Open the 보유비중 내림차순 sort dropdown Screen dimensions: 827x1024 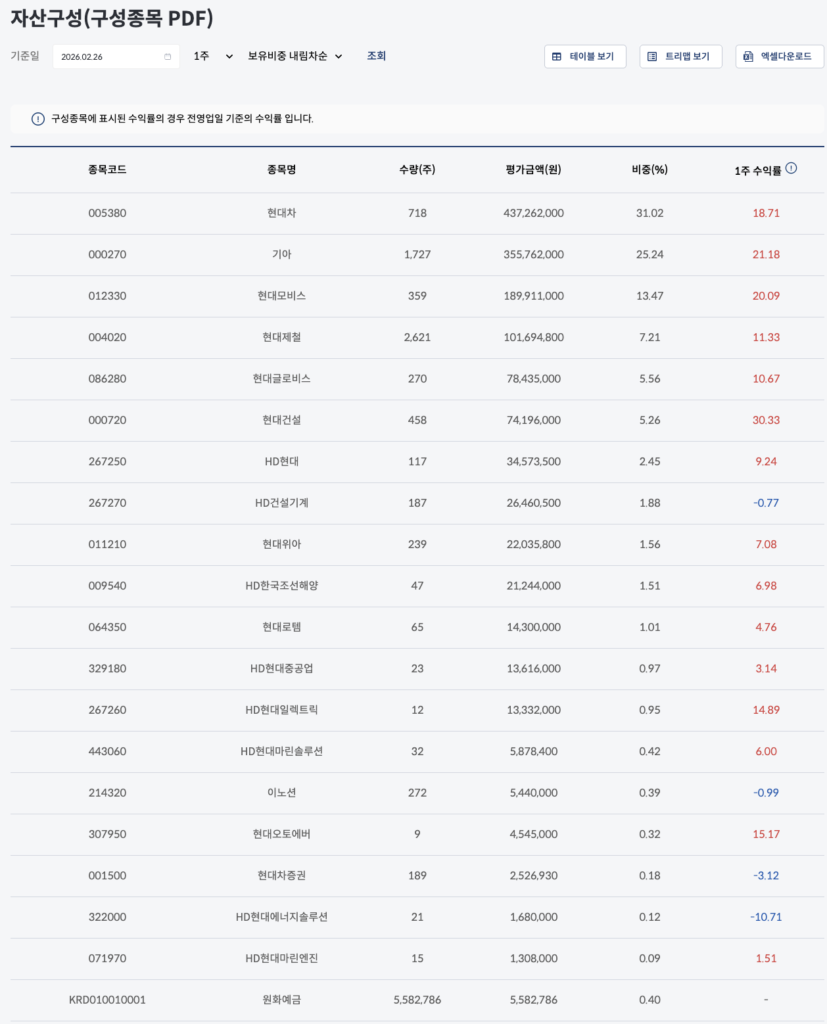point(295,56)
